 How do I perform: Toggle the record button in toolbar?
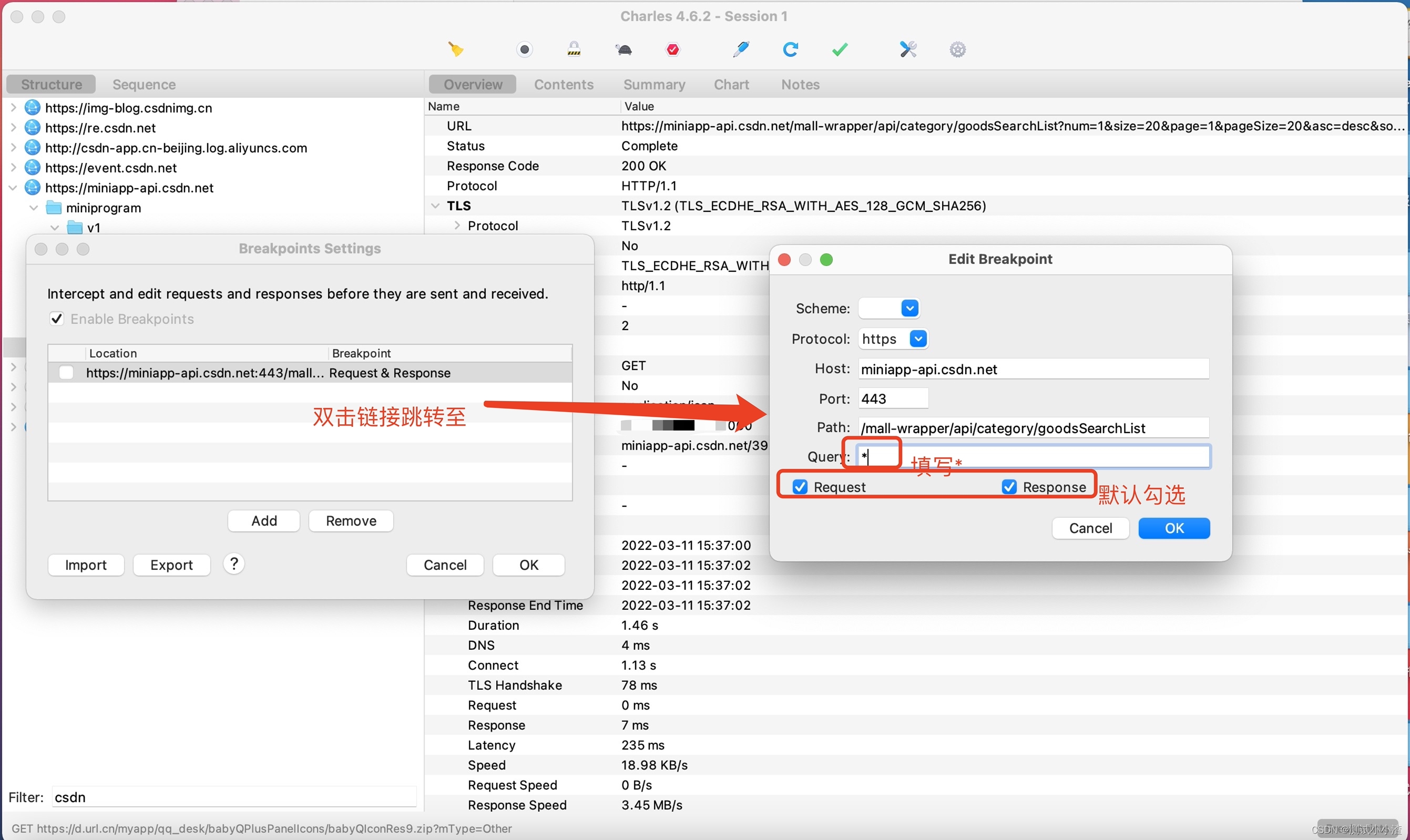[524, 50]
